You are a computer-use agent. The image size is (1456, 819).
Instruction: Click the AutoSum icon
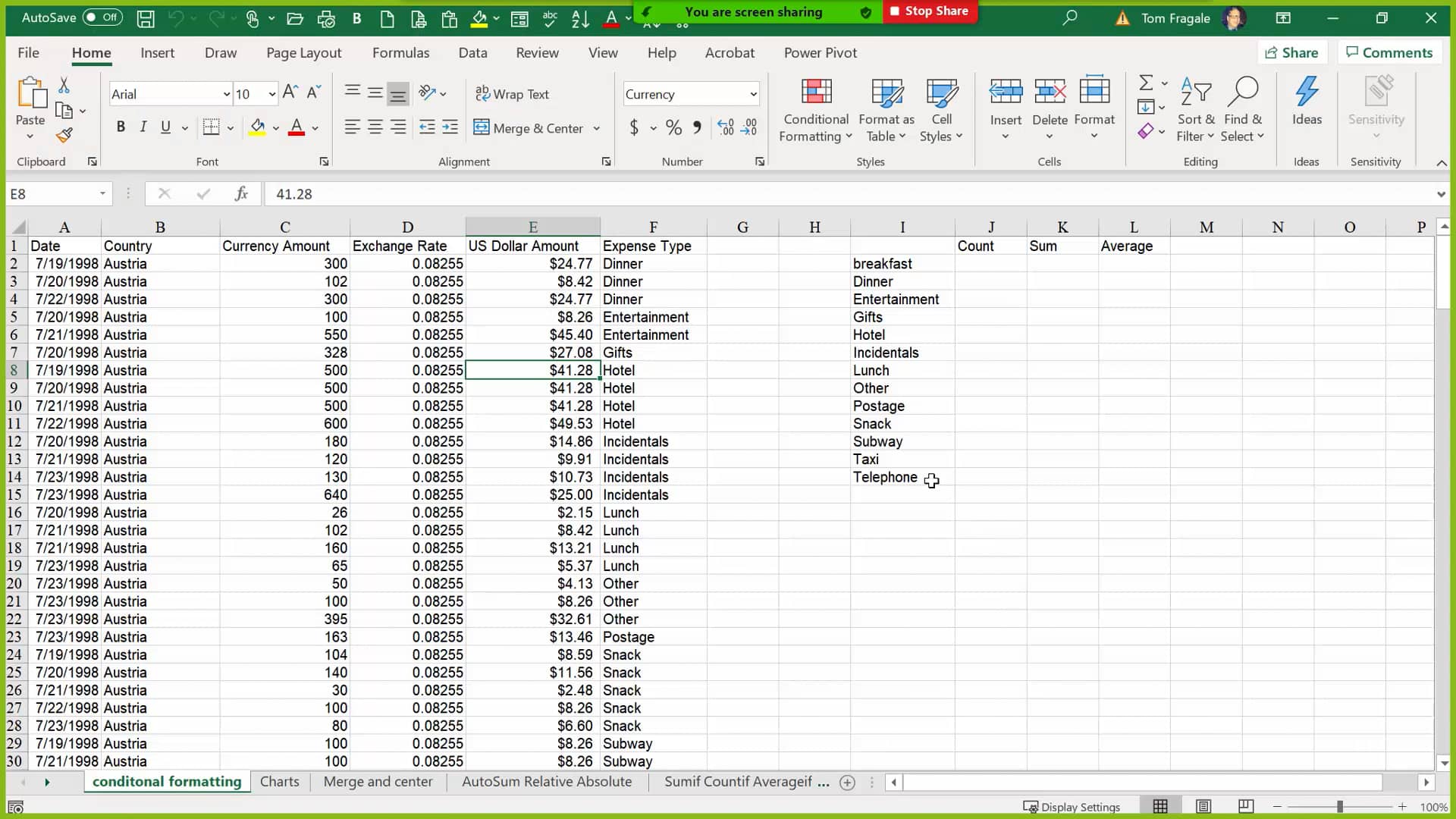(x=1145, y=83)
